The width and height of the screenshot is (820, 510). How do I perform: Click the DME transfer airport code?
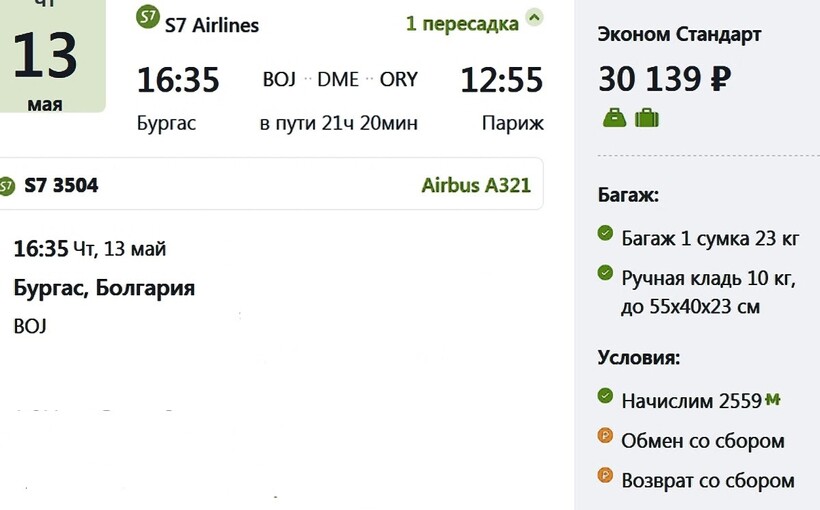pyautogui.click(x=338, y=80)
